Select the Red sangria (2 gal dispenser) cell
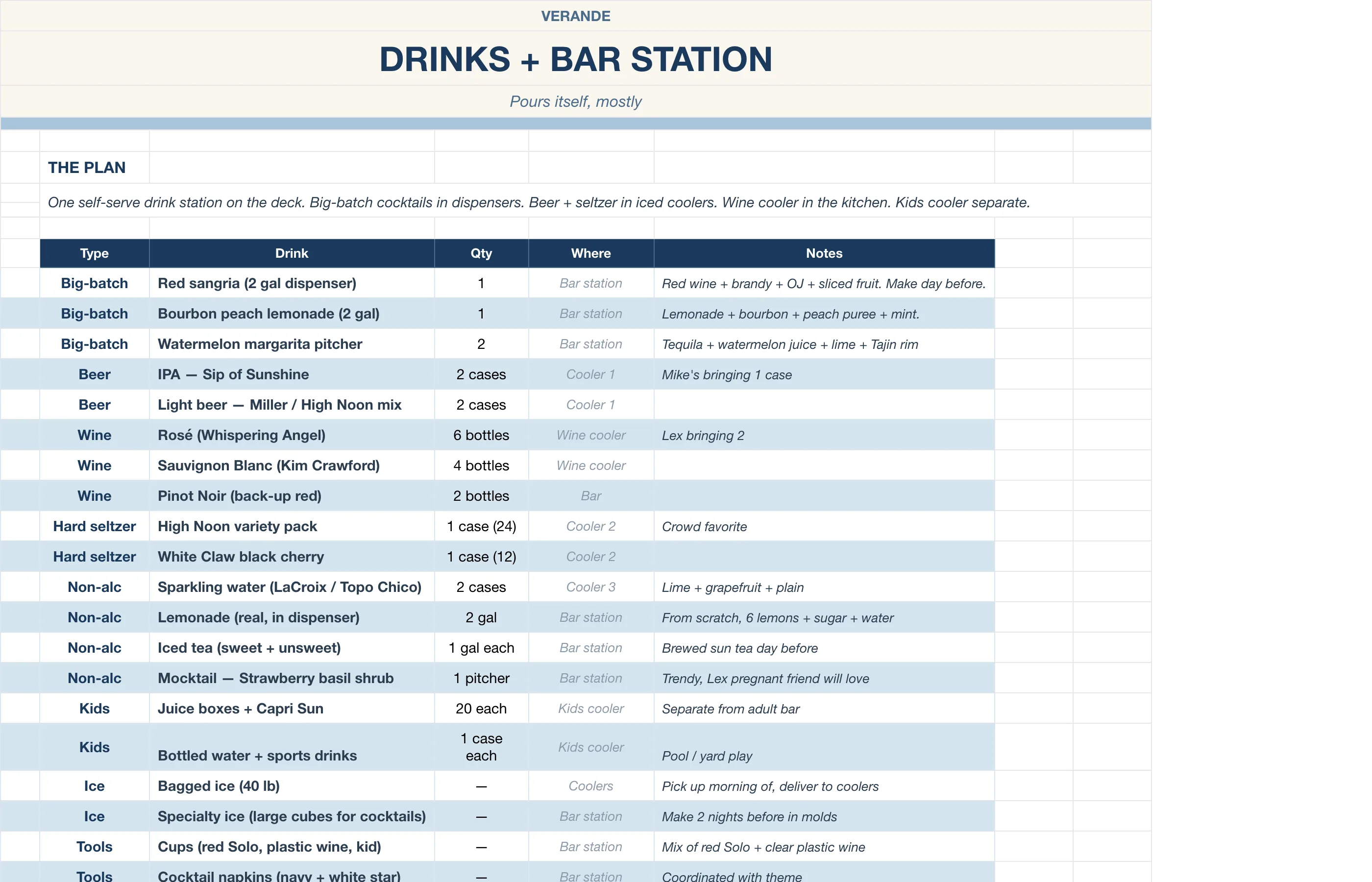 coord(292,283)
